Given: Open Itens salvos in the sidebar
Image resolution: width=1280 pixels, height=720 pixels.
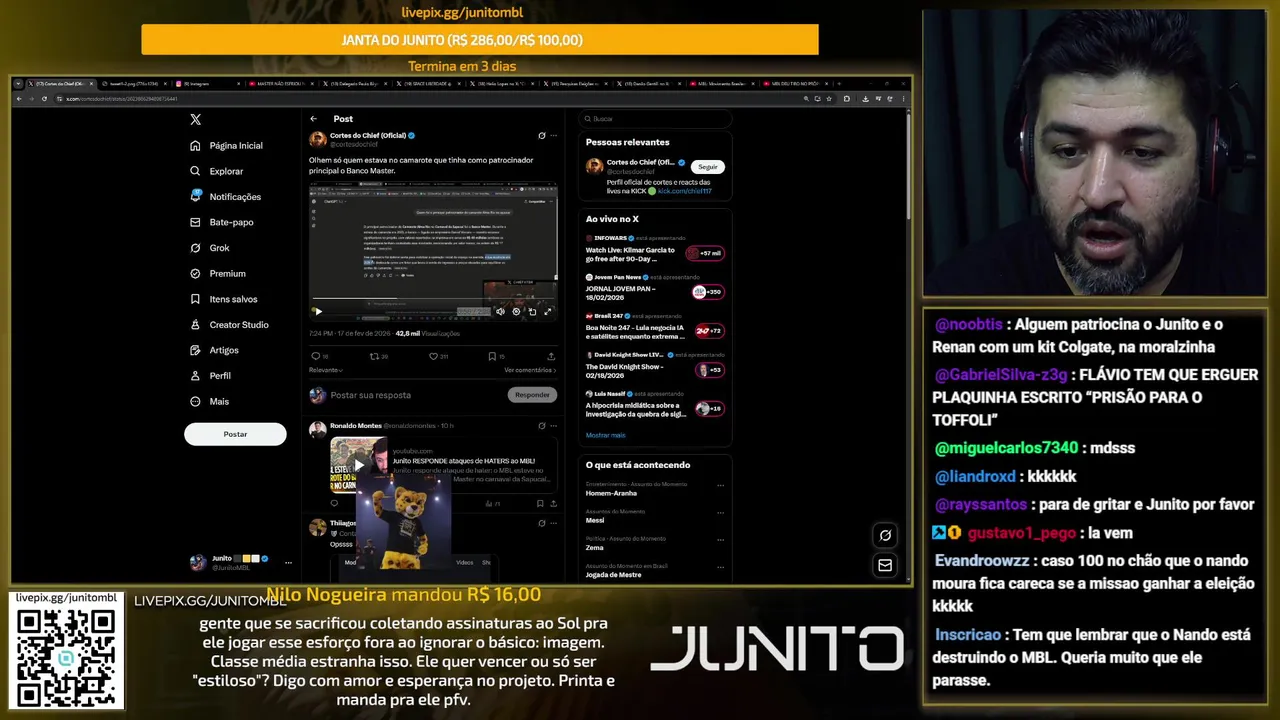Looking at the screenshot, I should (x=224, y=299).
